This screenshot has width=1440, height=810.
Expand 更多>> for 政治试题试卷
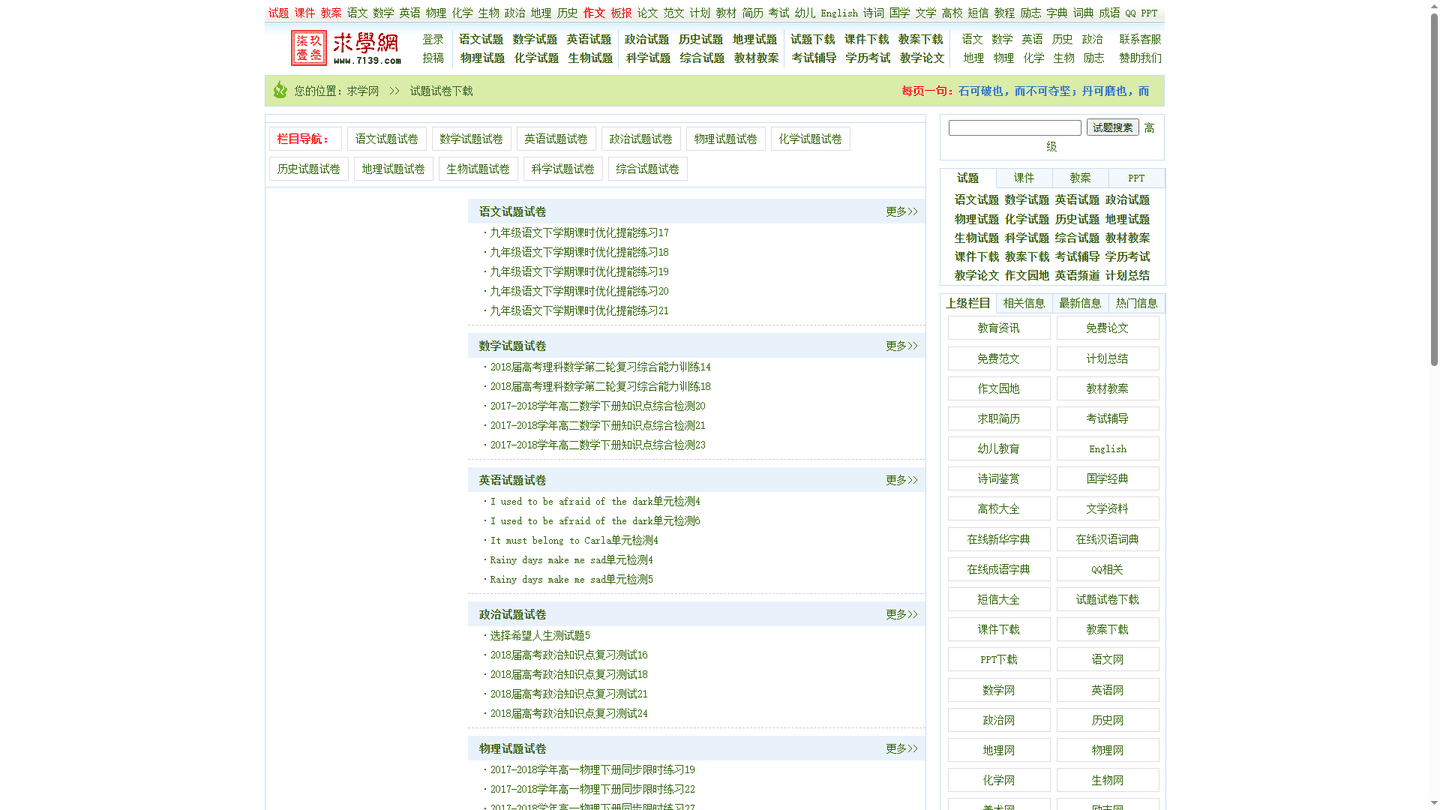point(901,615)
